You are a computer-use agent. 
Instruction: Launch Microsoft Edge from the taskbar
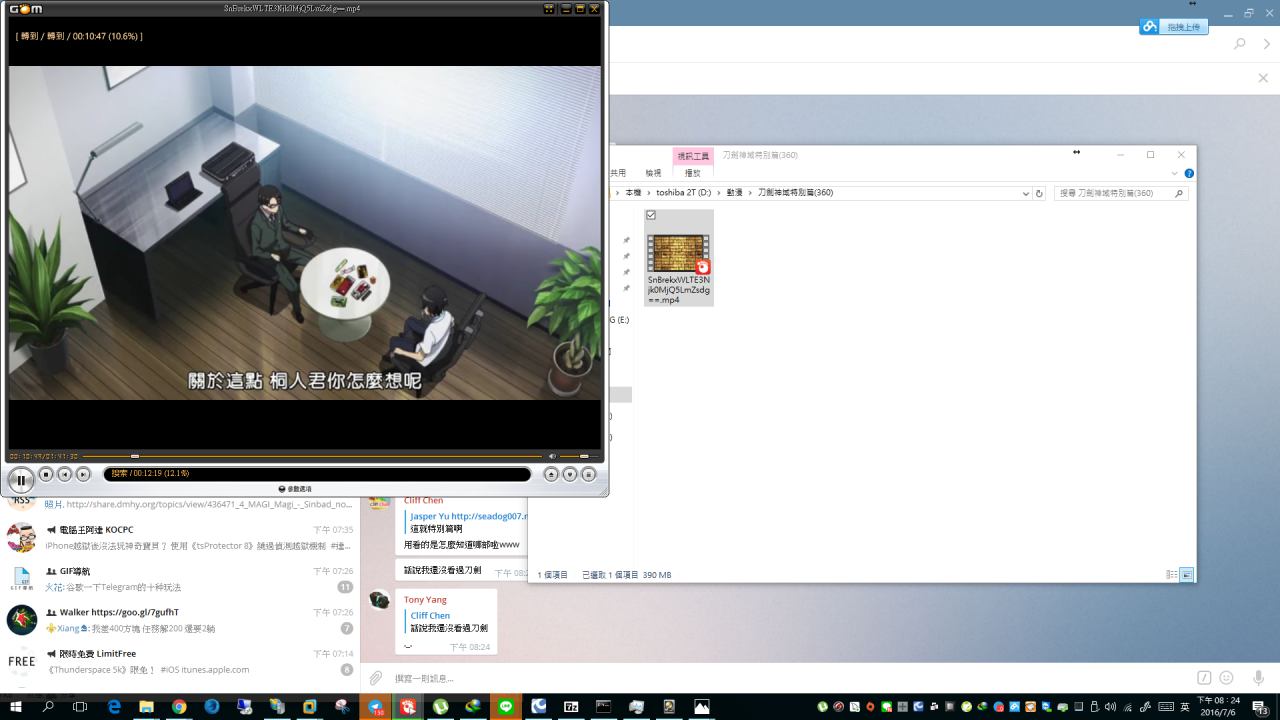pos(114,706)
